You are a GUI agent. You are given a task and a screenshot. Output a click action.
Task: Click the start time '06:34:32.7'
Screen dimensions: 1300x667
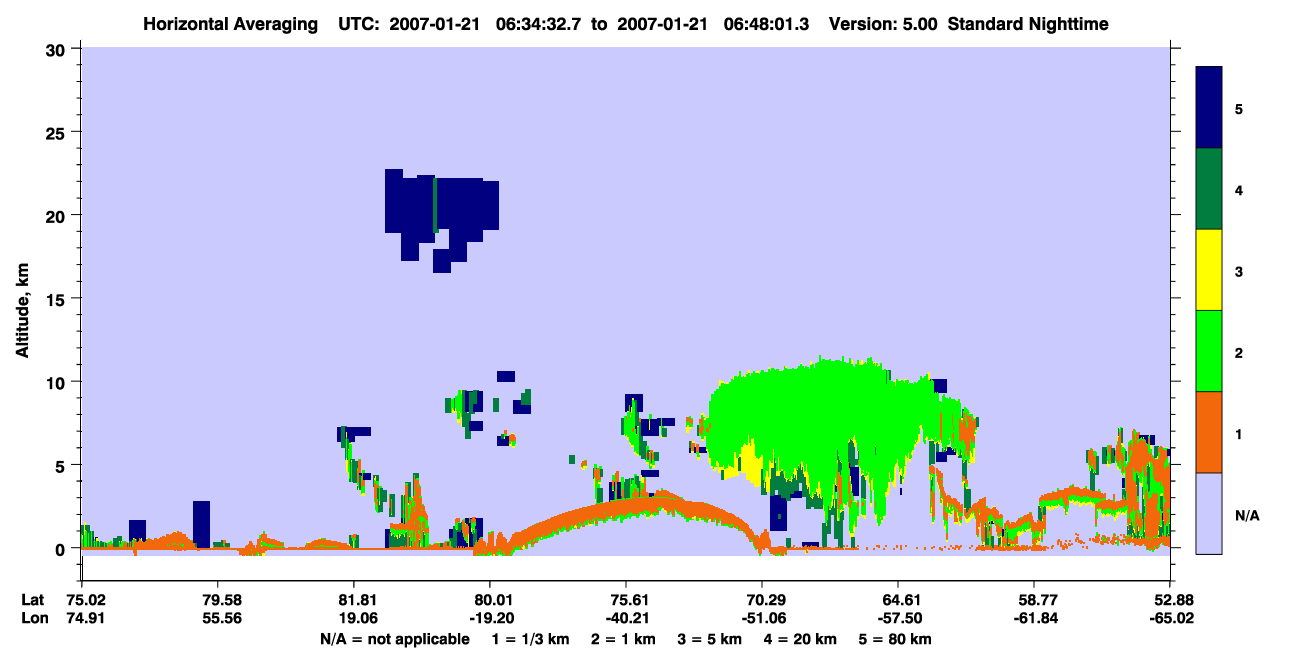coord(537,24)
